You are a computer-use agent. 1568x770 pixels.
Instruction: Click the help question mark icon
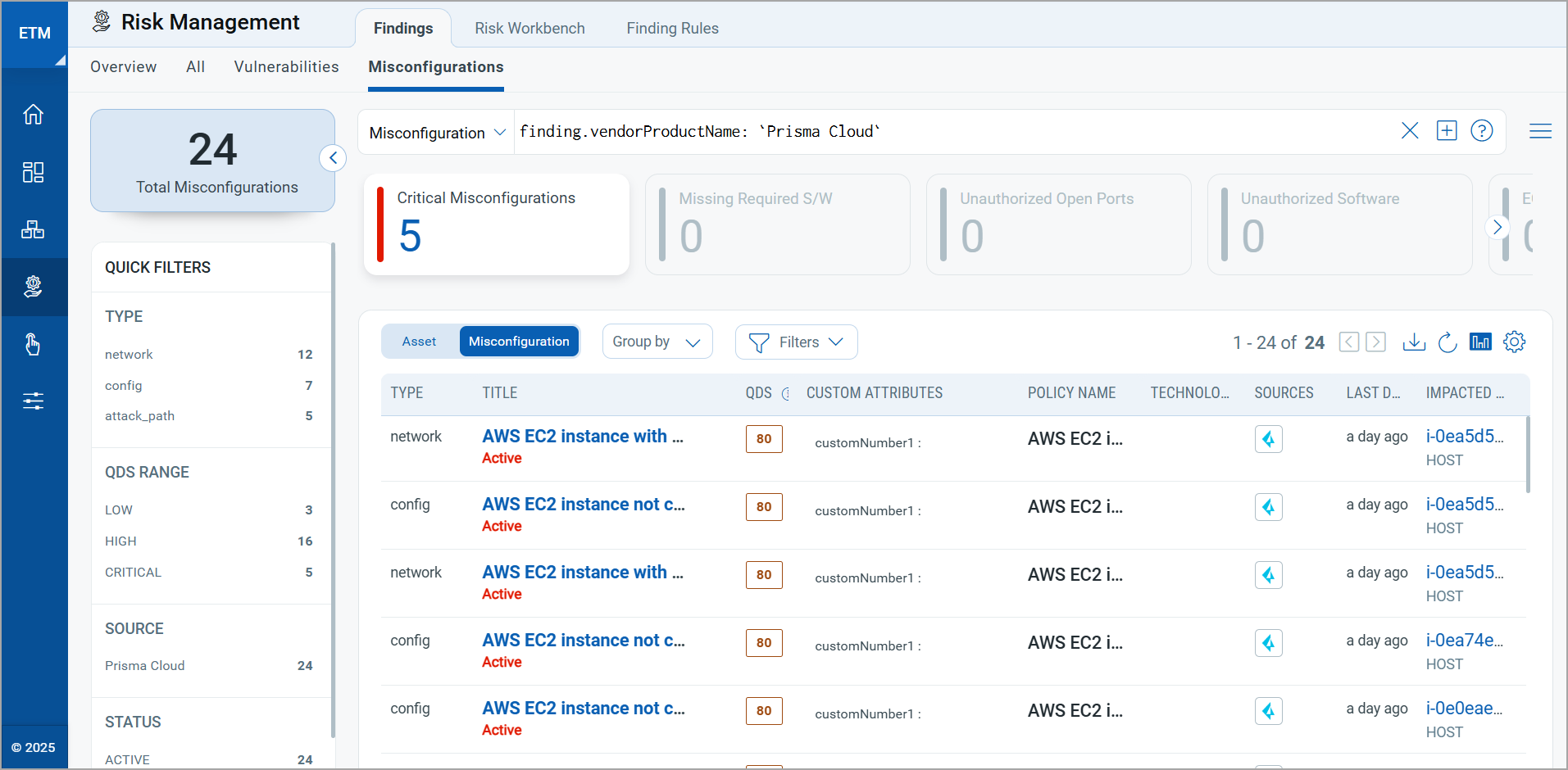[x=1481, y=131]
